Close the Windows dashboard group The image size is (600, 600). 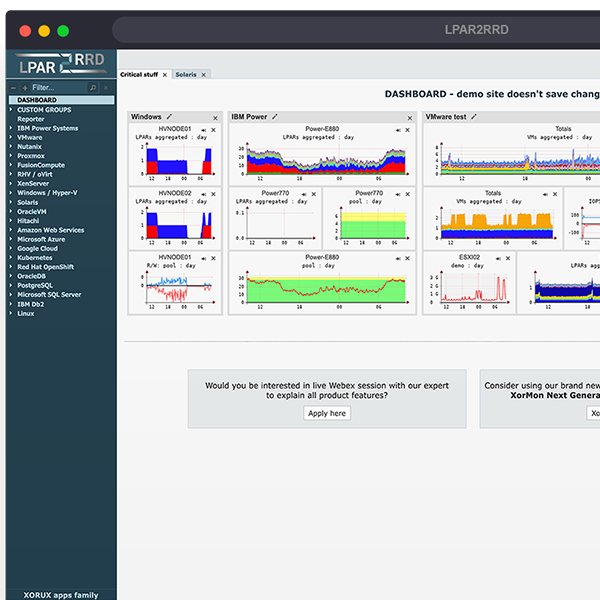pos(215,117)
